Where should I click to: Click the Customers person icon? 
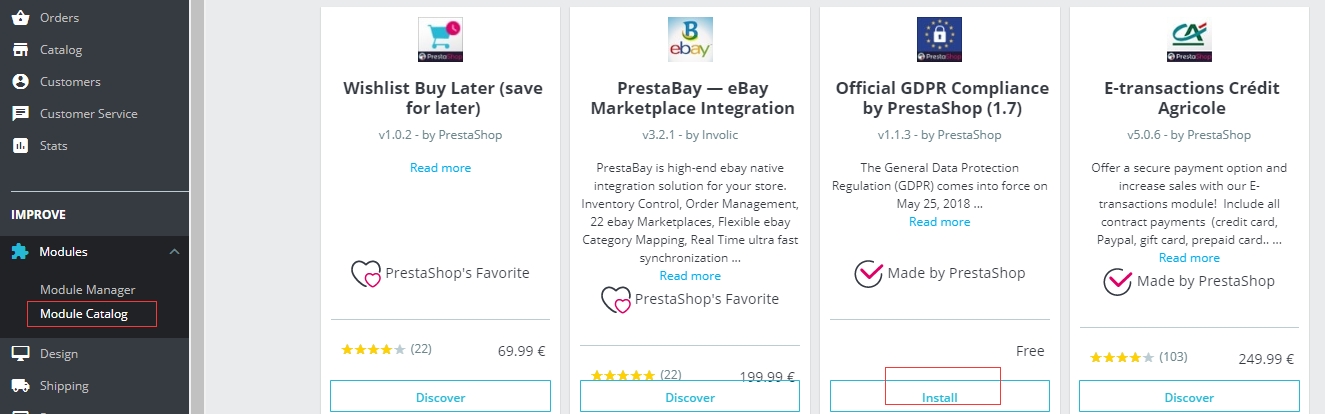tap(19, 81)
